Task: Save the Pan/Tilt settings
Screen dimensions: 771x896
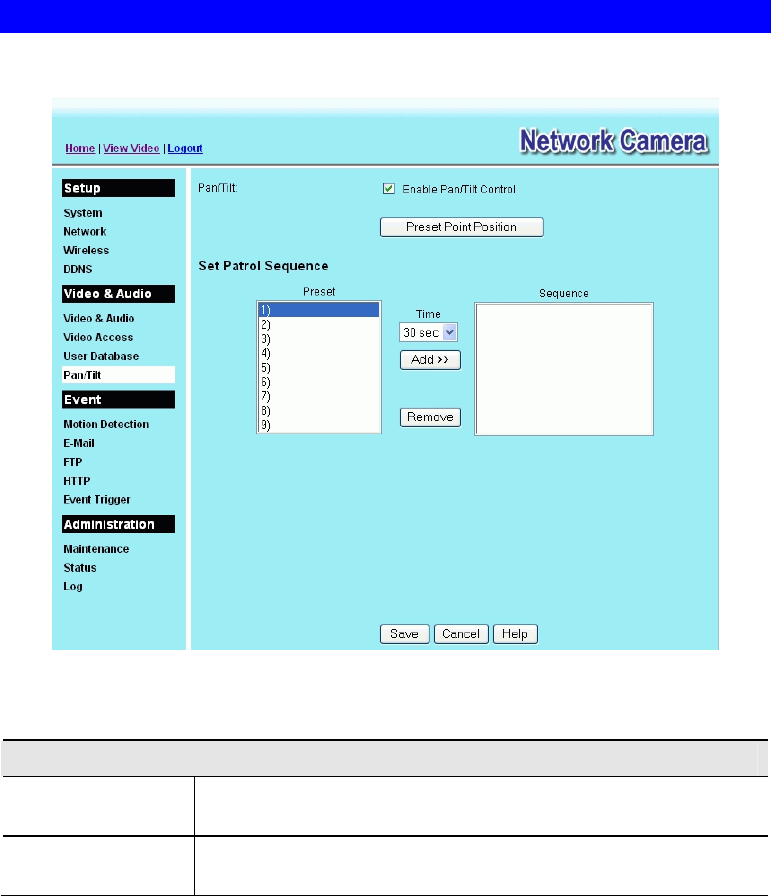Action: point(404,634)
